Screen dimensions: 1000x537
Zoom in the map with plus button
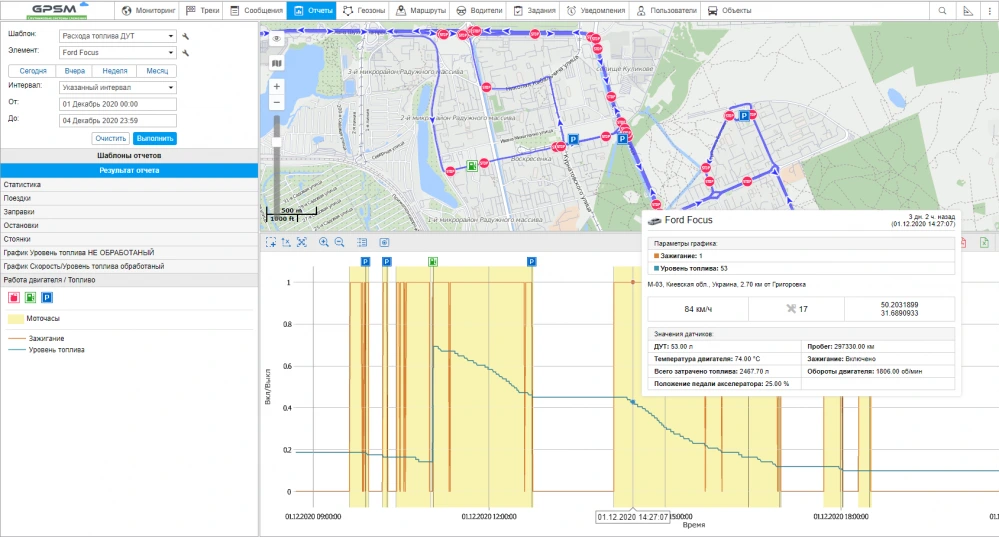pyautogui.click(x=277, y=86)
